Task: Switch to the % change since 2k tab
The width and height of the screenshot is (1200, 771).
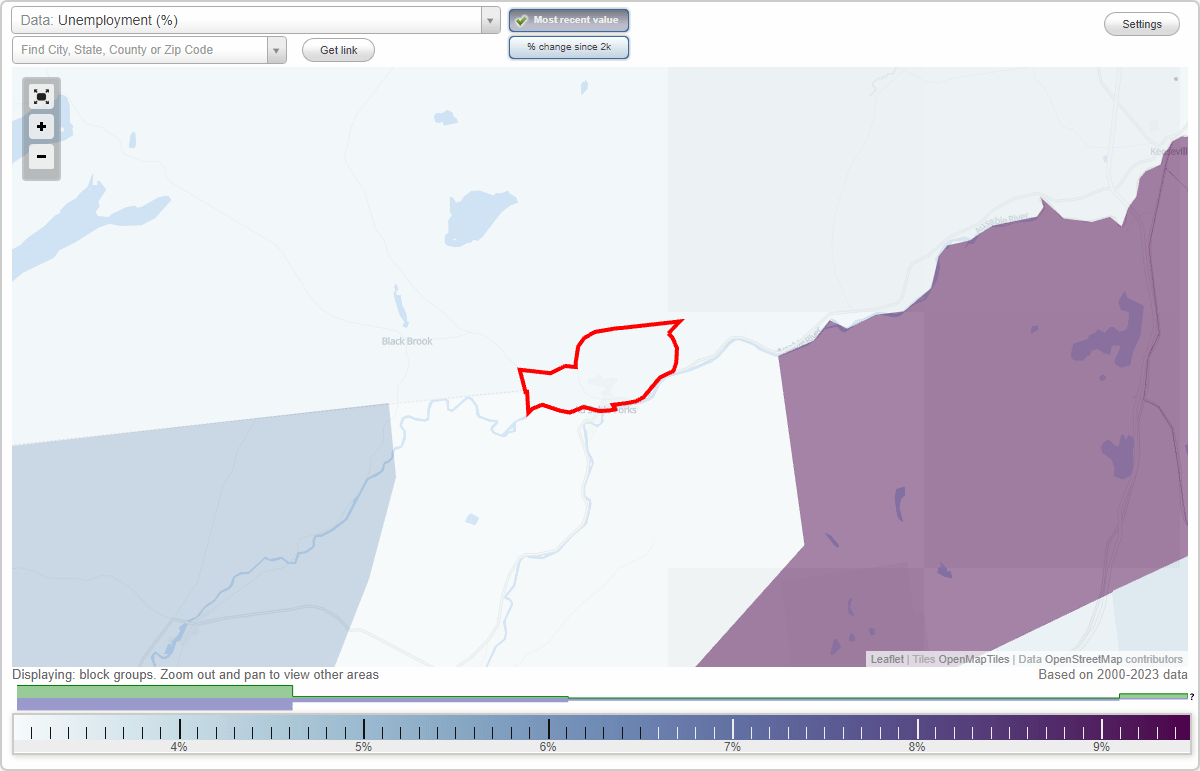Action: [568, 46]
